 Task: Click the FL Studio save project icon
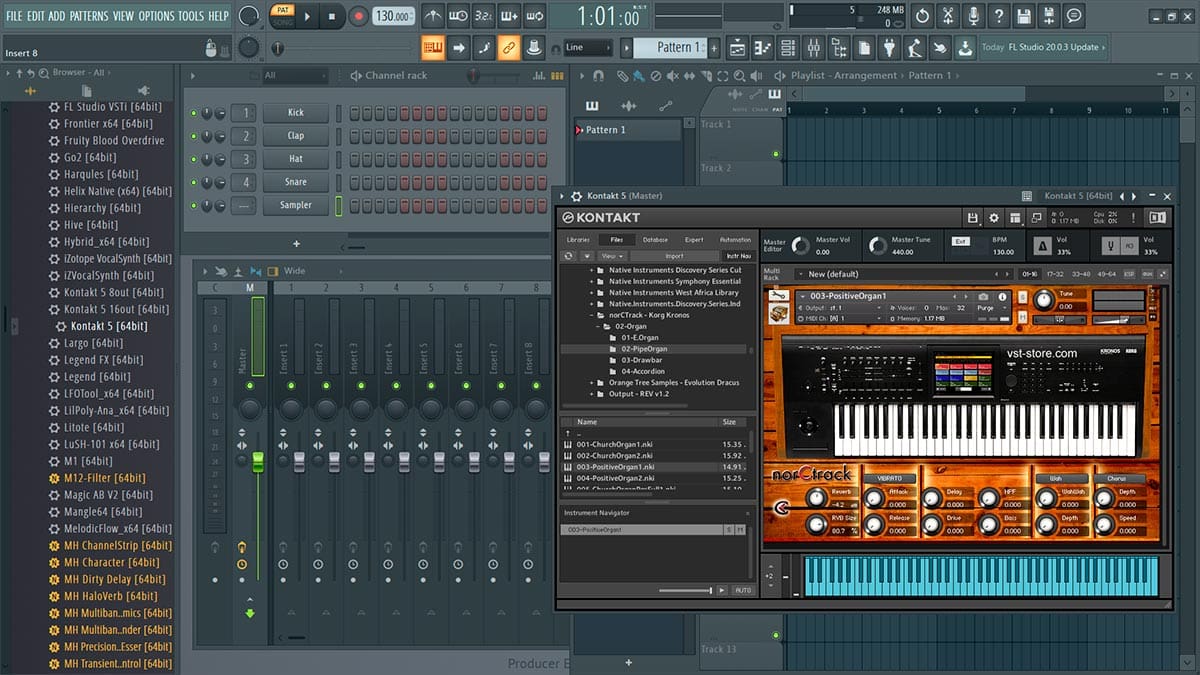pos(1023,16)
